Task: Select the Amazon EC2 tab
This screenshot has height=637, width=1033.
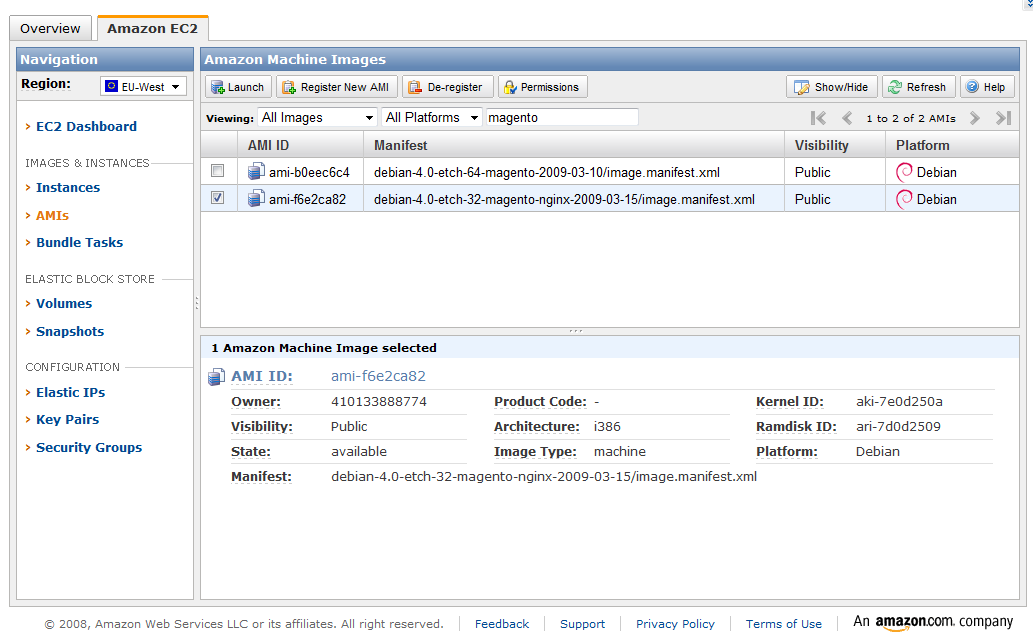Action: pos(153,28)
